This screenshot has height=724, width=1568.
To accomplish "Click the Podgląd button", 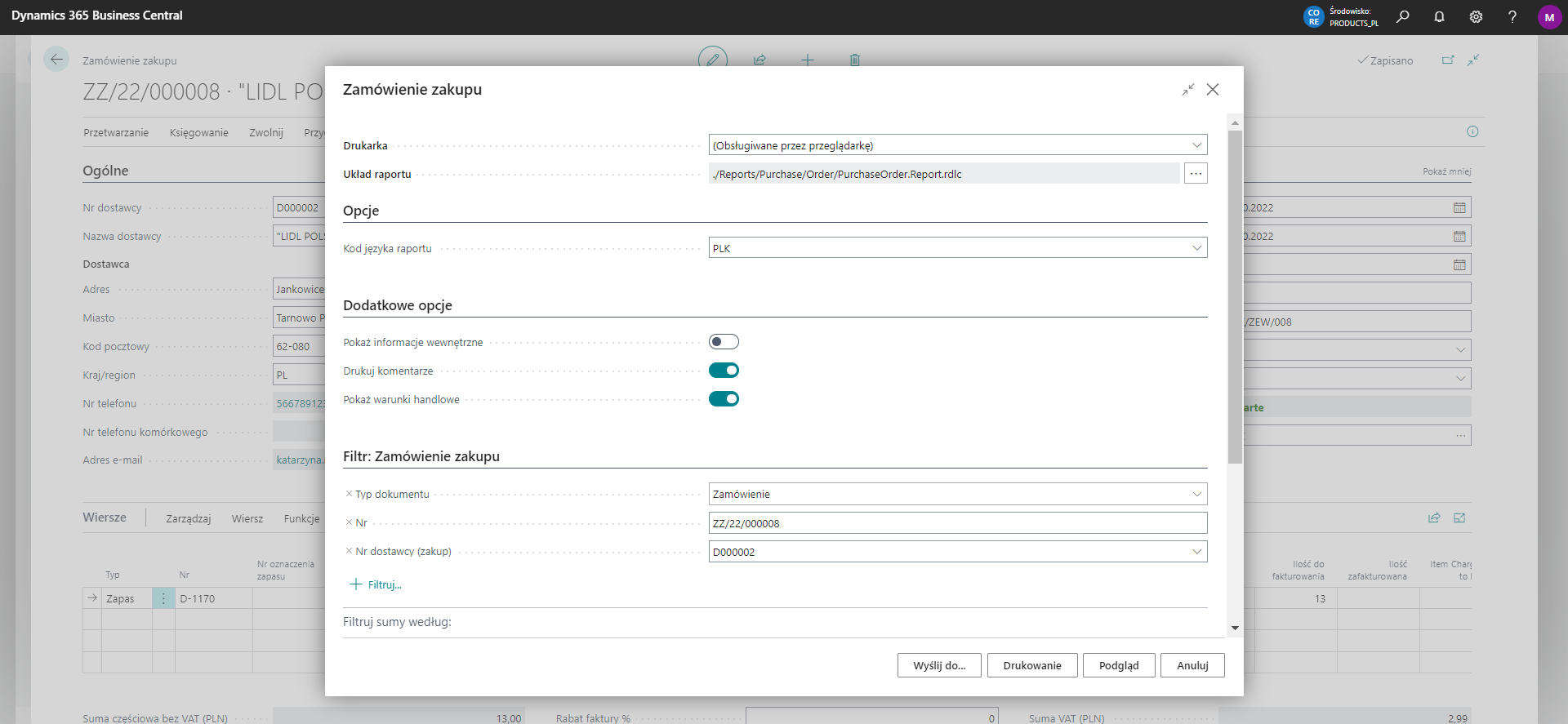I will tap(1119, 665).
